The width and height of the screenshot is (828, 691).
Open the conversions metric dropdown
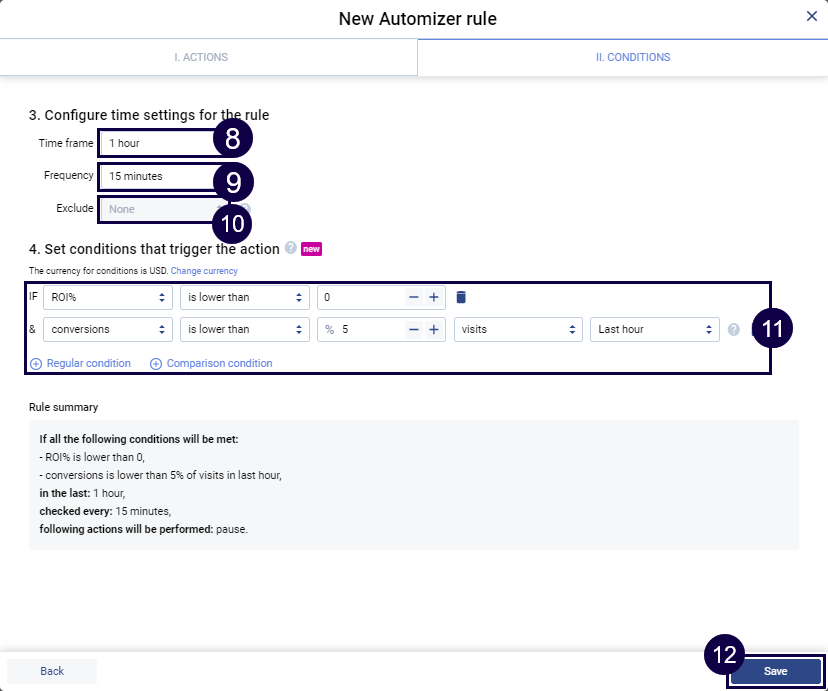click(108, 329)
